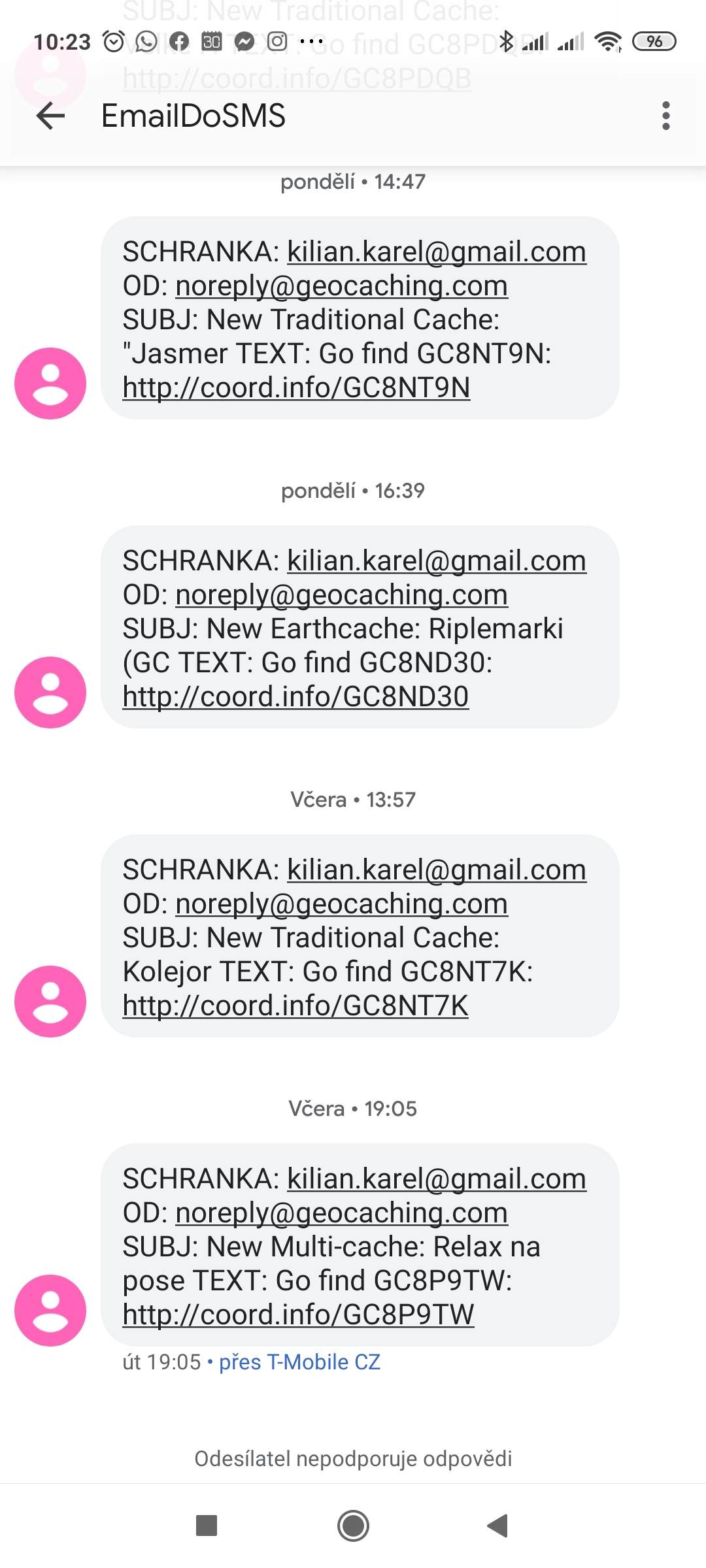
Task: Tap kilian.karel@gmail.com in the Jasmer message
Action: click(x=437, y=252)
